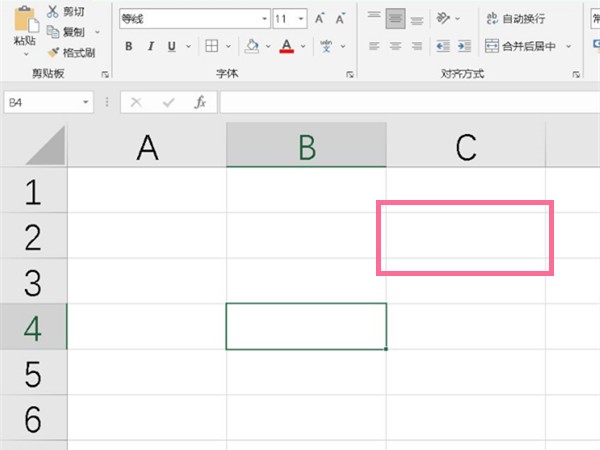Open the borders grid icon
Screen dimensions: 600x450
(212, 46)
